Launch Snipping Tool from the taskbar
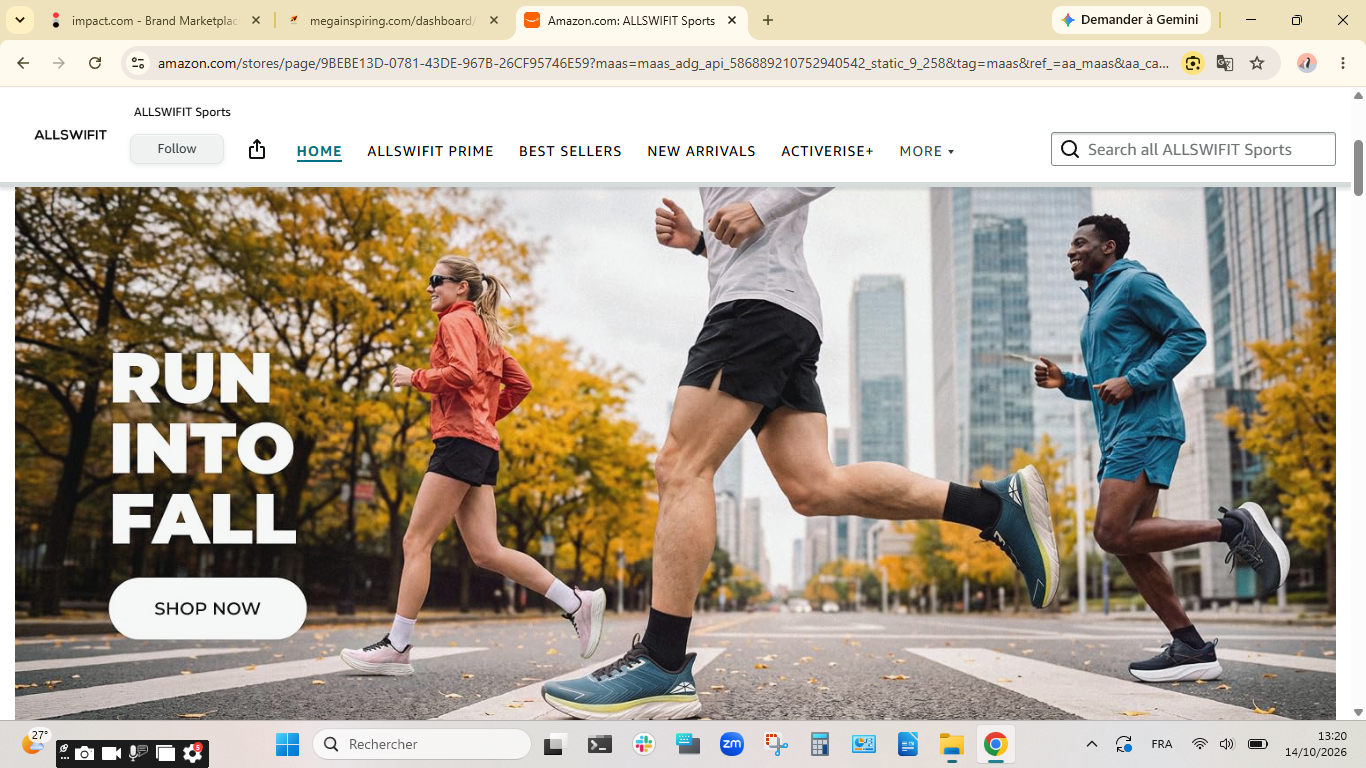1366x768 pixels. click(776, 744)
